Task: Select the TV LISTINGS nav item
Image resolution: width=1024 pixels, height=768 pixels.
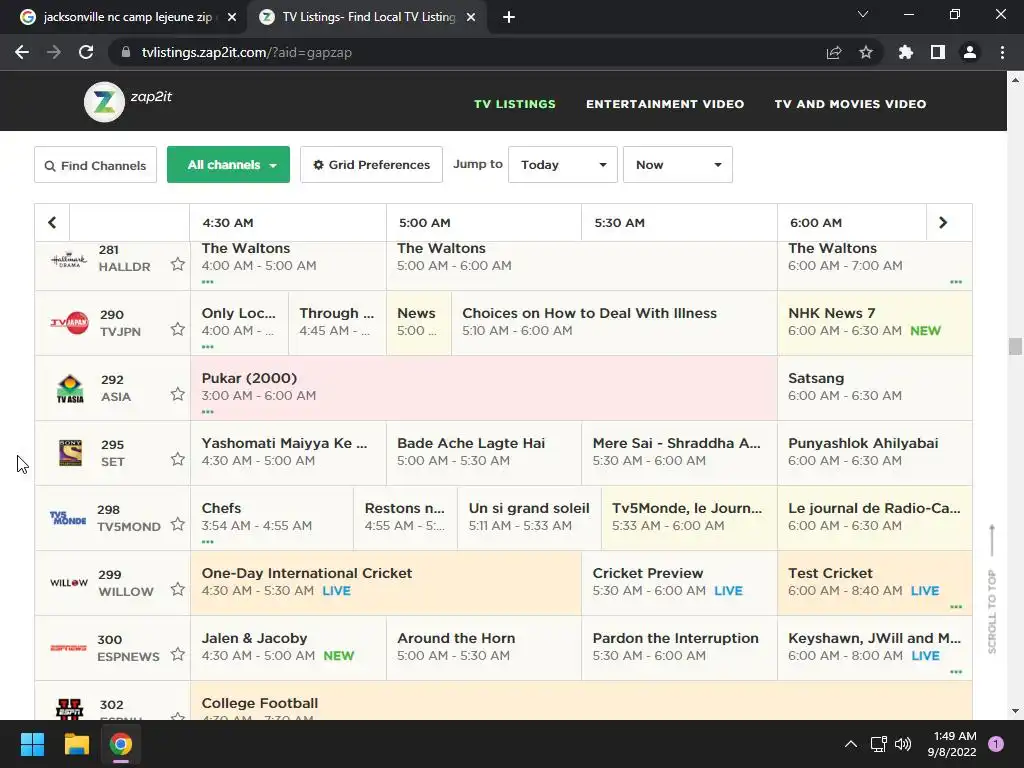Action: click(x=515, y=104)
